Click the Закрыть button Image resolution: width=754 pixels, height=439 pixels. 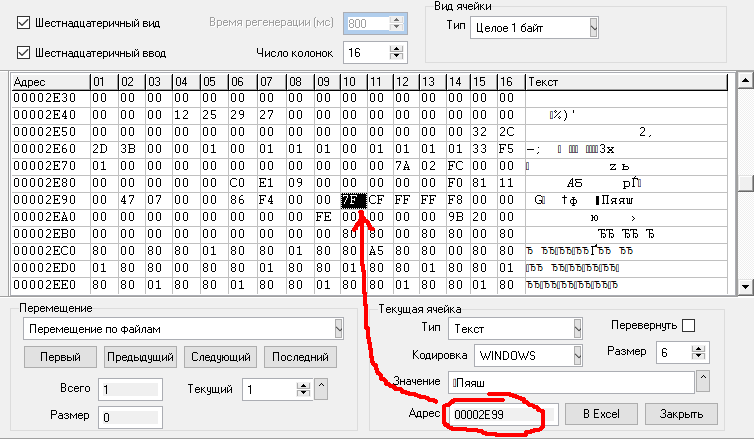(x=681, y=414)
